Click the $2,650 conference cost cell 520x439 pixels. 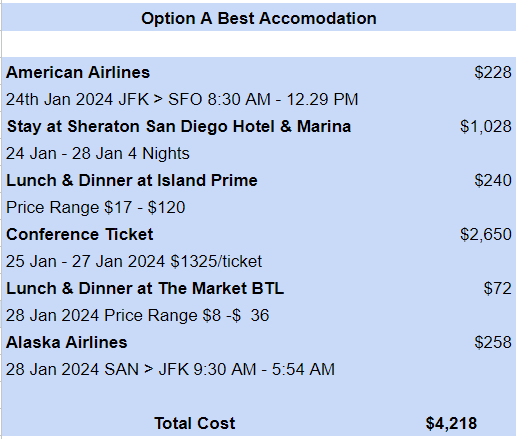(x=486, y=234)
